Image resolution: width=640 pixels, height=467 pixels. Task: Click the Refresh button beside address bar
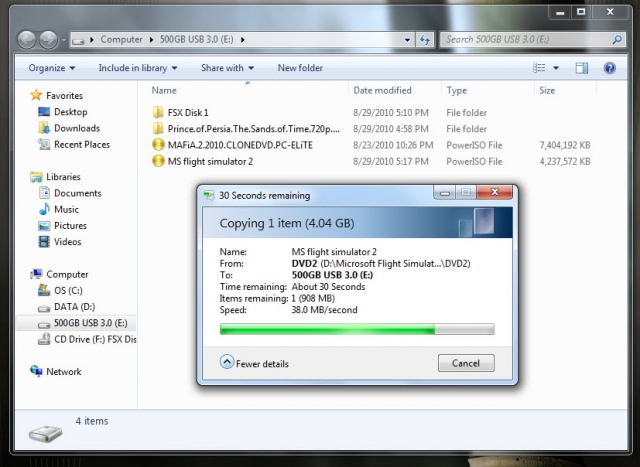[x=425, y=40]
